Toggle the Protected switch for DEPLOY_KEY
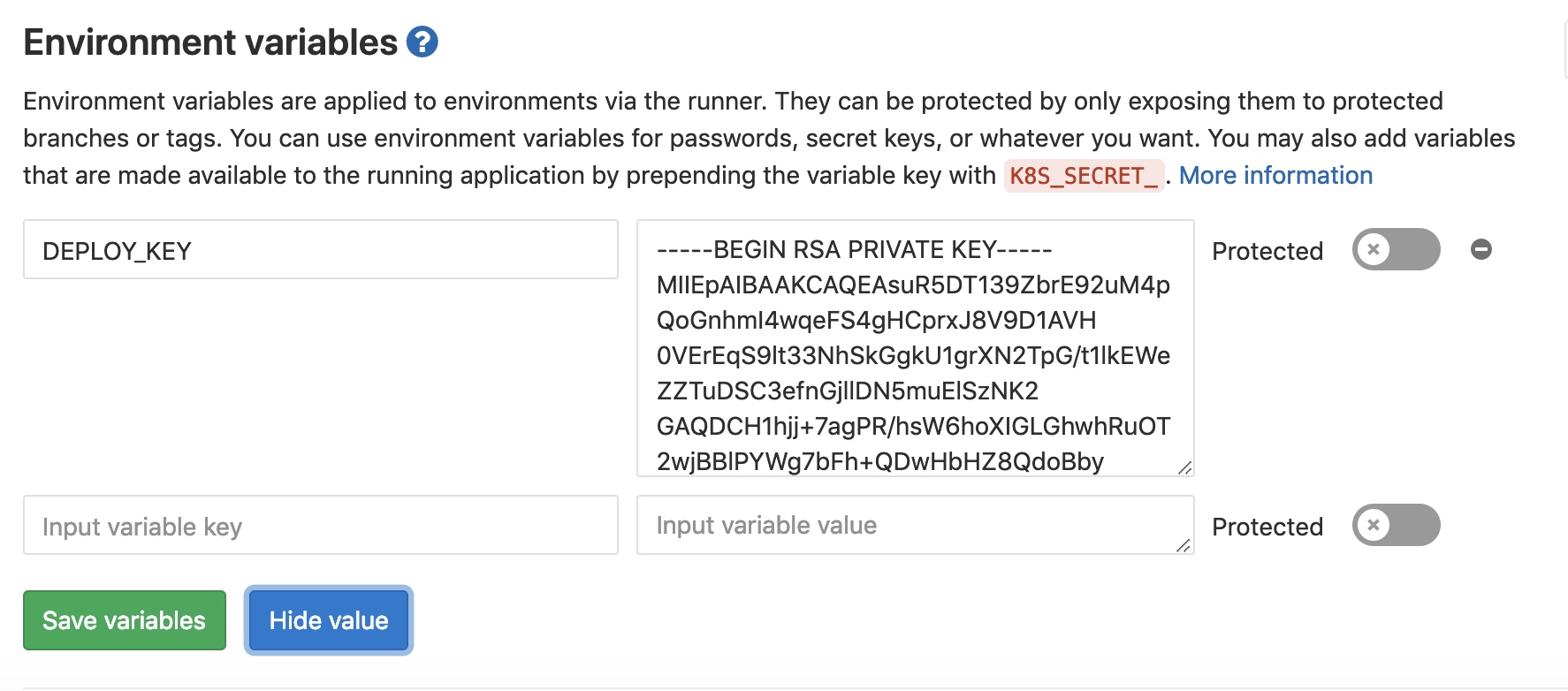 (x=1396, y=249)
